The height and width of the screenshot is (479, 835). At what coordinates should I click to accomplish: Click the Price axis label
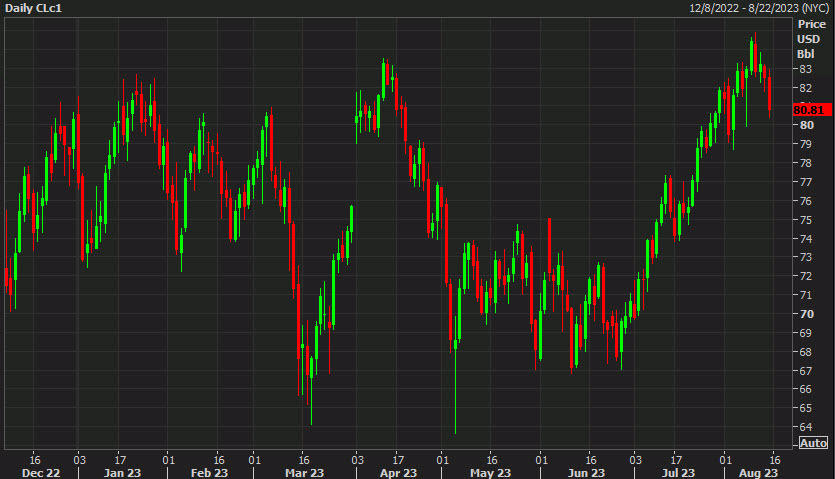click(x=812, y=24)
